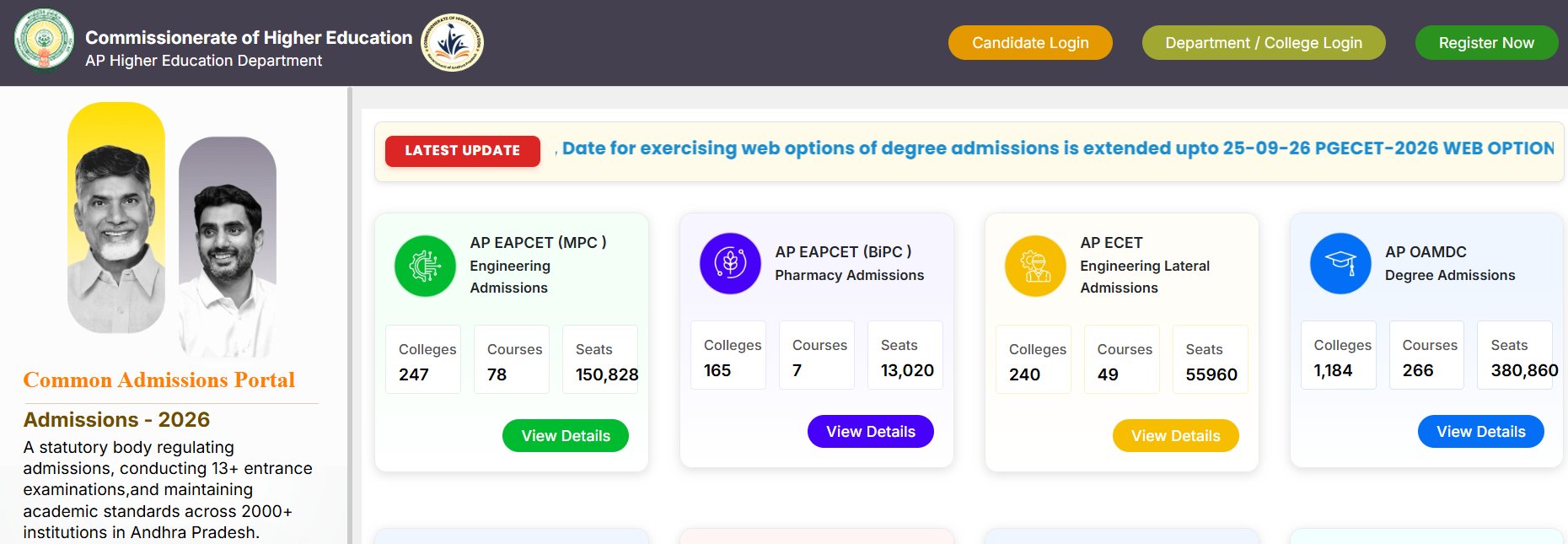
Task: Click the Engineering Lateral Admissions subtitle
Action: (1145, 277)
